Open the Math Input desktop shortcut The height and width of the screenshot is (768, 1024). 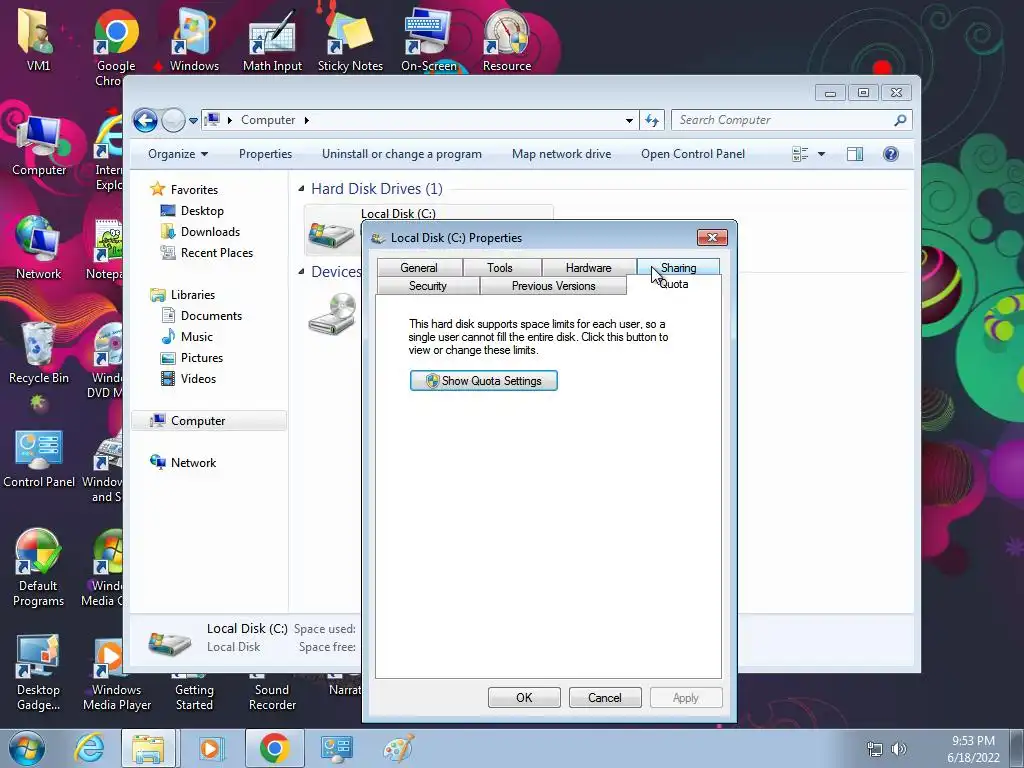272,39
